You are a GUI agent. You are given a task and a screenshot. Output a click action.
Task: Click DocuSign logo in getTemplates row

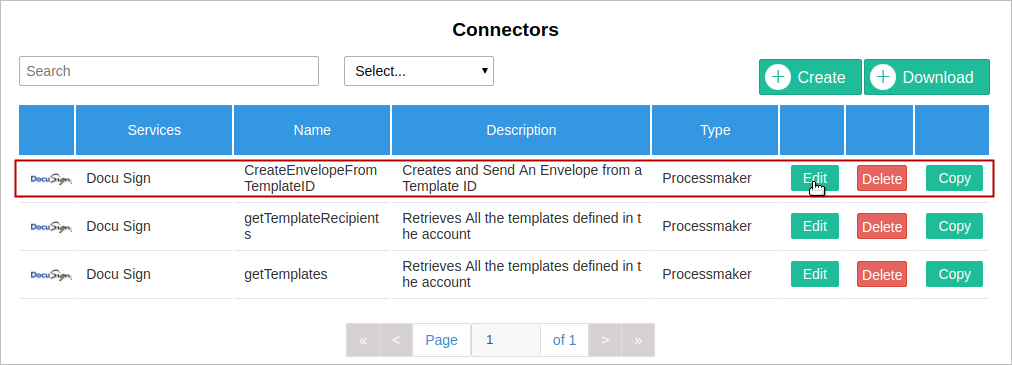tap(51, 275)
